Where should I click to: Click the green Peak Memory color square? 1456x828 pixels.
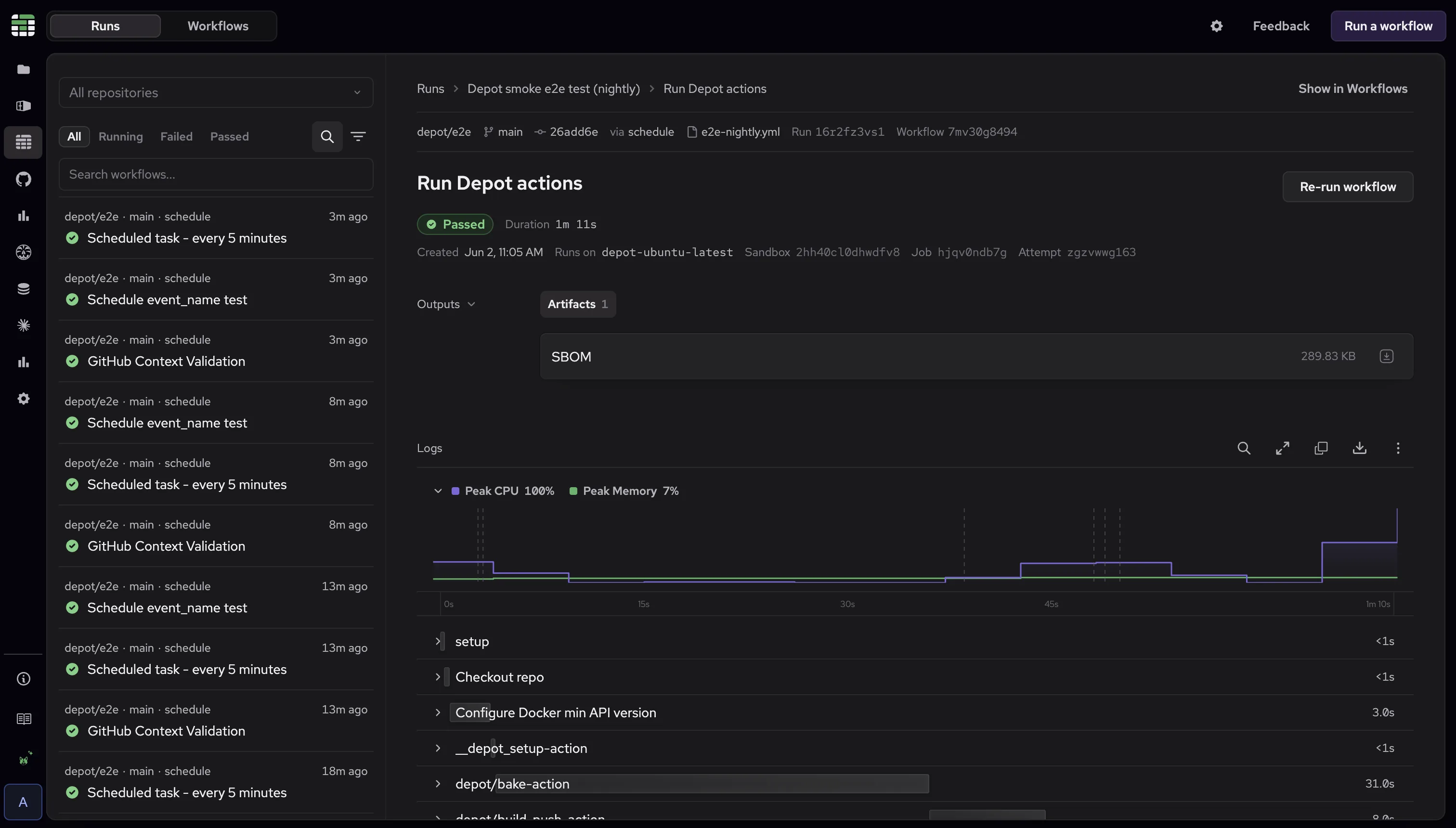(x=573, y=491)
